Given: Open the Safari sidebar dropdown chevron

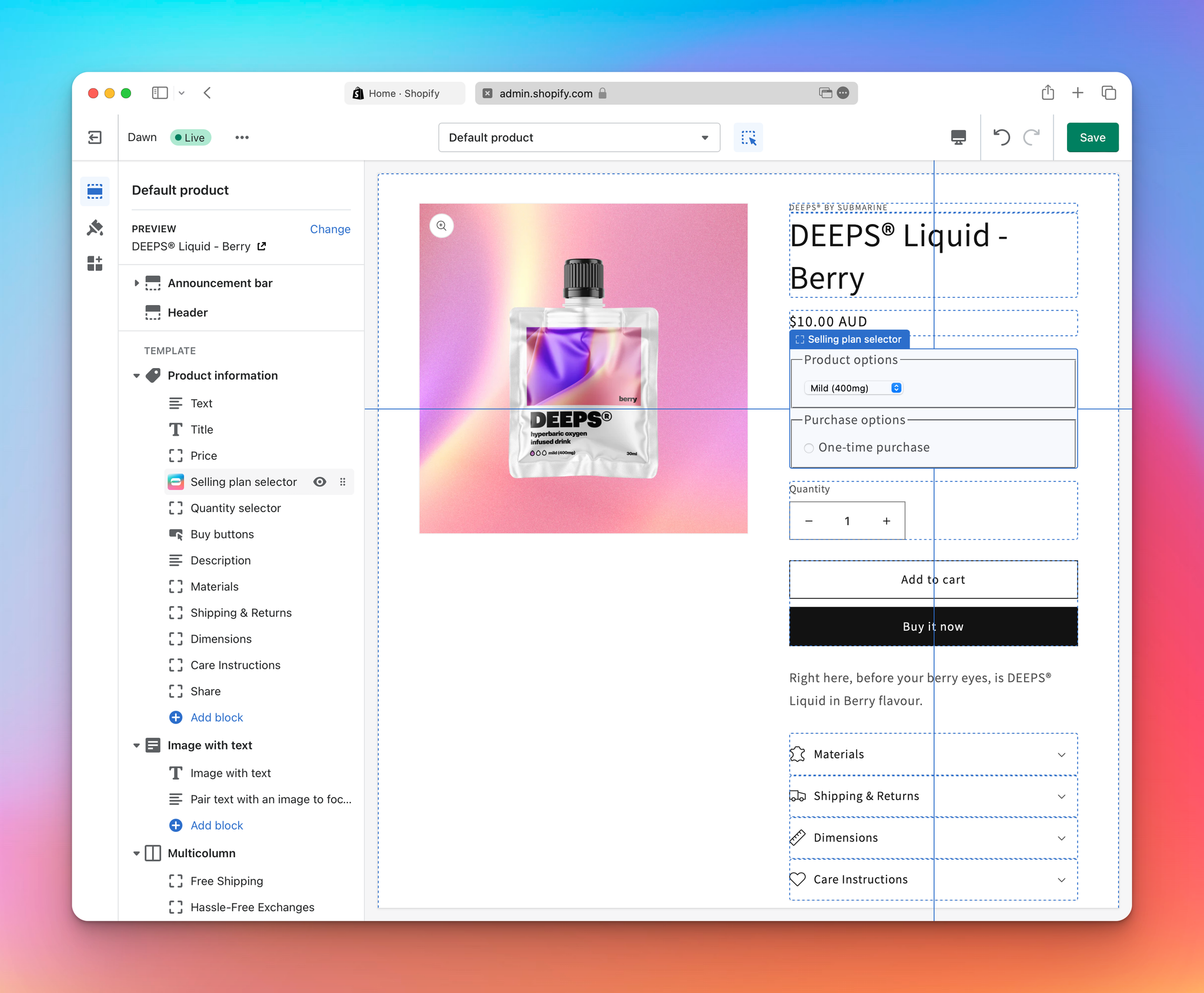Looking at the screenshot, I should [x=182, y=93].
